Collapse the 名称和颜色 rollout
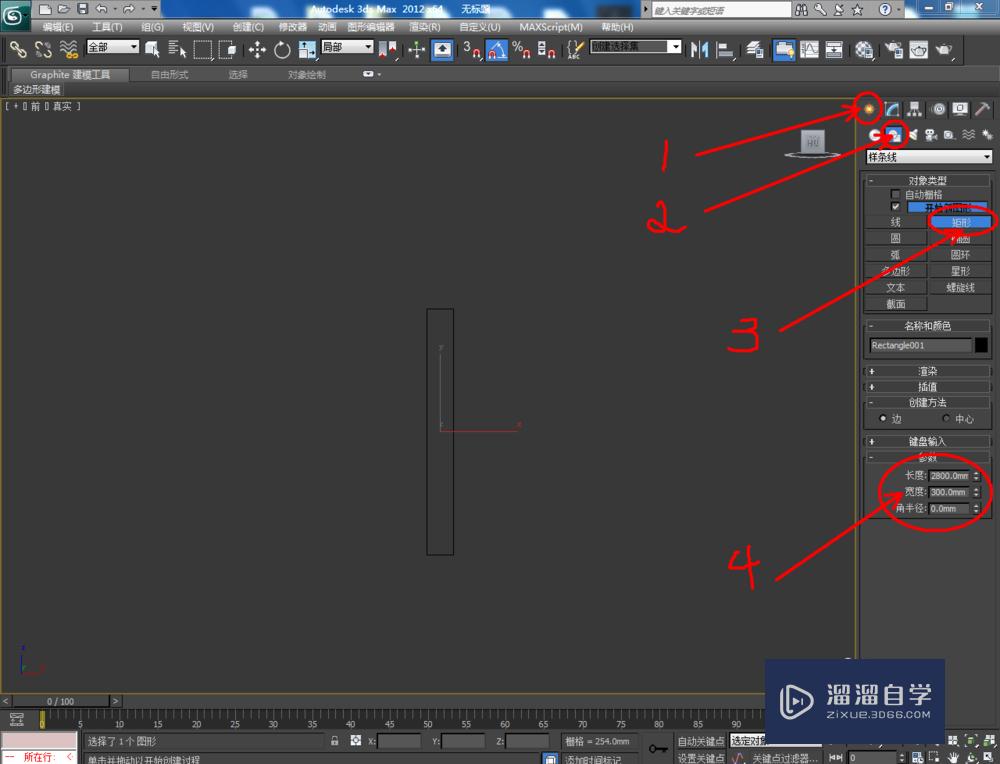Image resolution: width=1000 pixels, height=764 pixels. (928, 326)
